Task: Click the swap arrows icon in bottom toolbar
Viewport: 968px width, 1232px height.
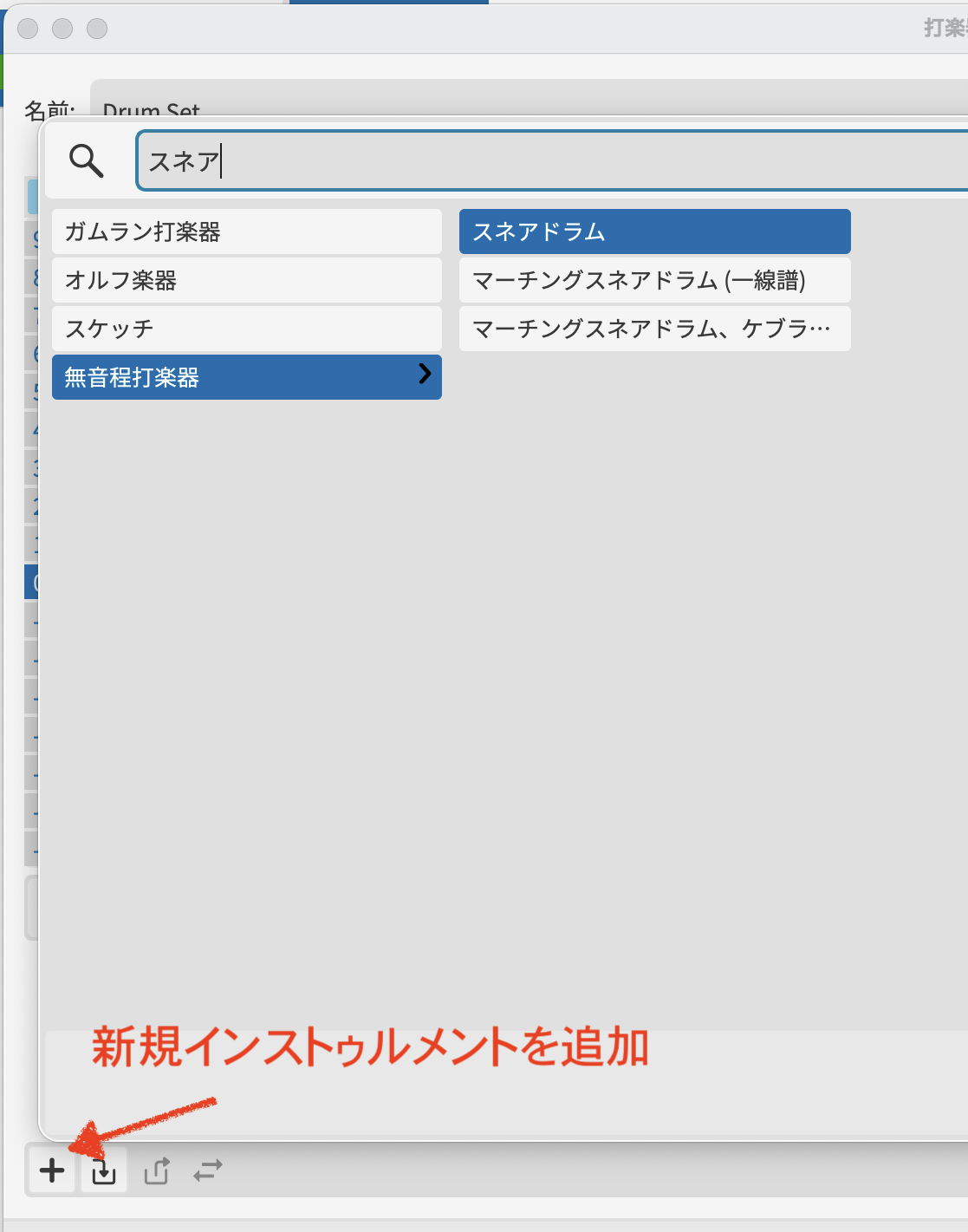Action: pos(208,1171)
